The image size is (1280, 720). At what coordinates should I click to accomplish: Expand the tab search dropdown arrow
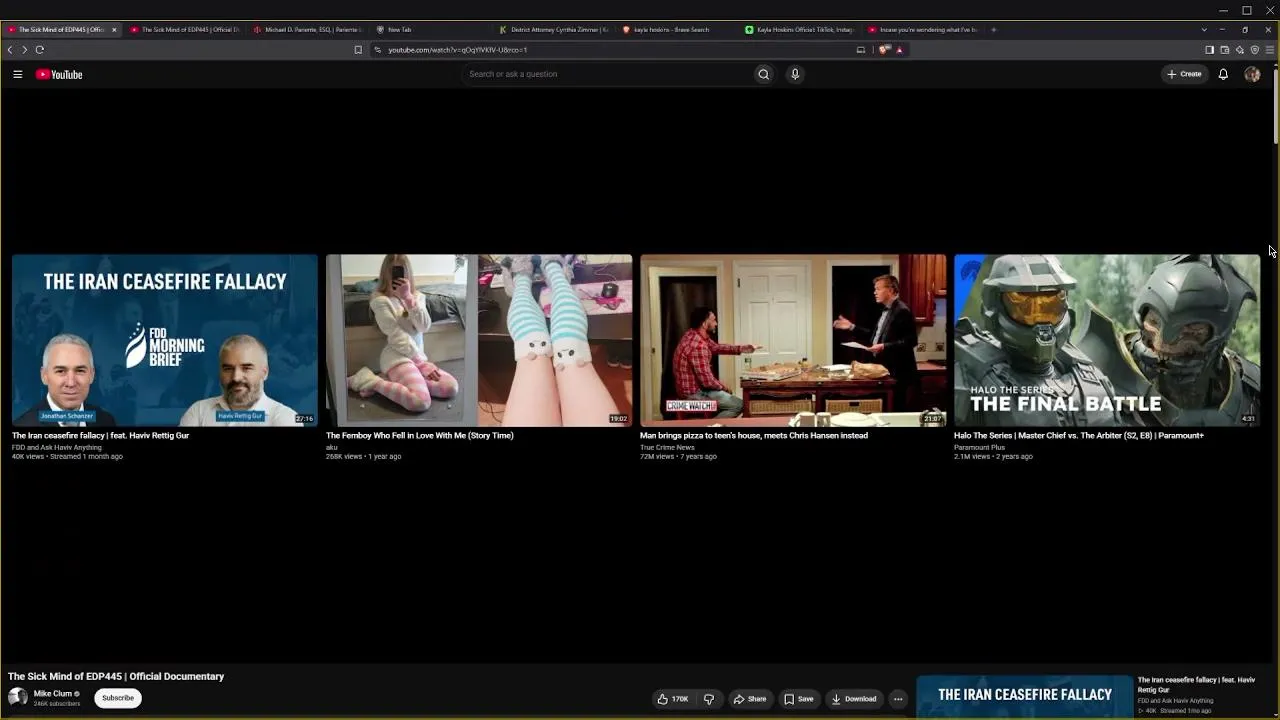pyautogui.click(x=1204, y=30)
